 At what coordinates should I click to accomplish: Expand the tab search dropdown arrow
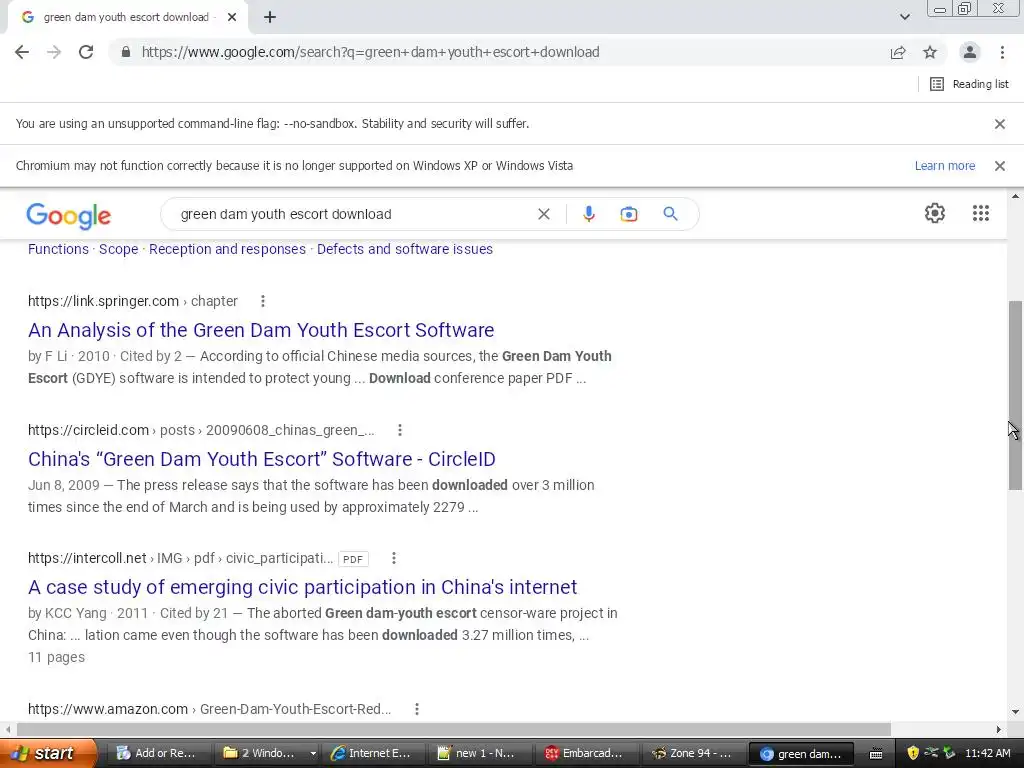[x=904, y=17]
